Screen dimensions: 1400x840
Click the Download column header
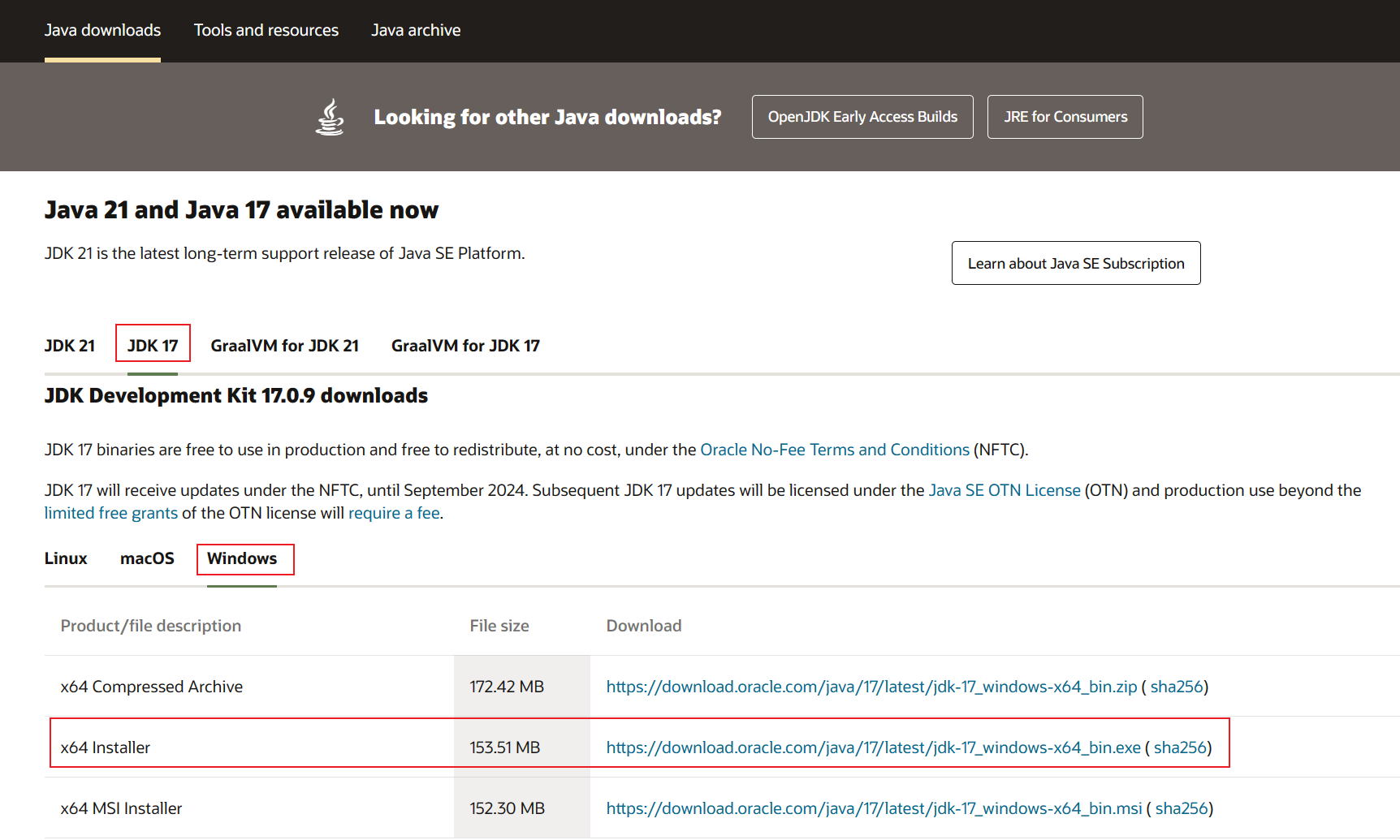tap(644, 626)
